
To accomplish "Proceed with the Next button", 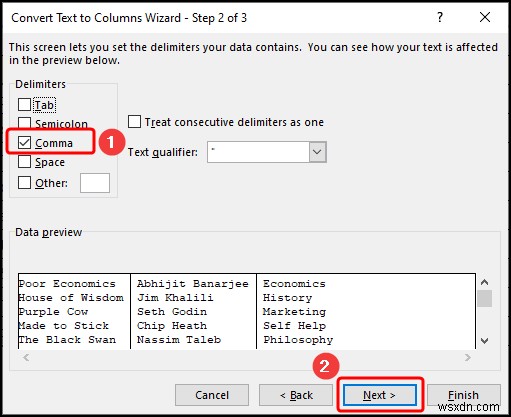I will pyautogui.click(x=380, y=395).
